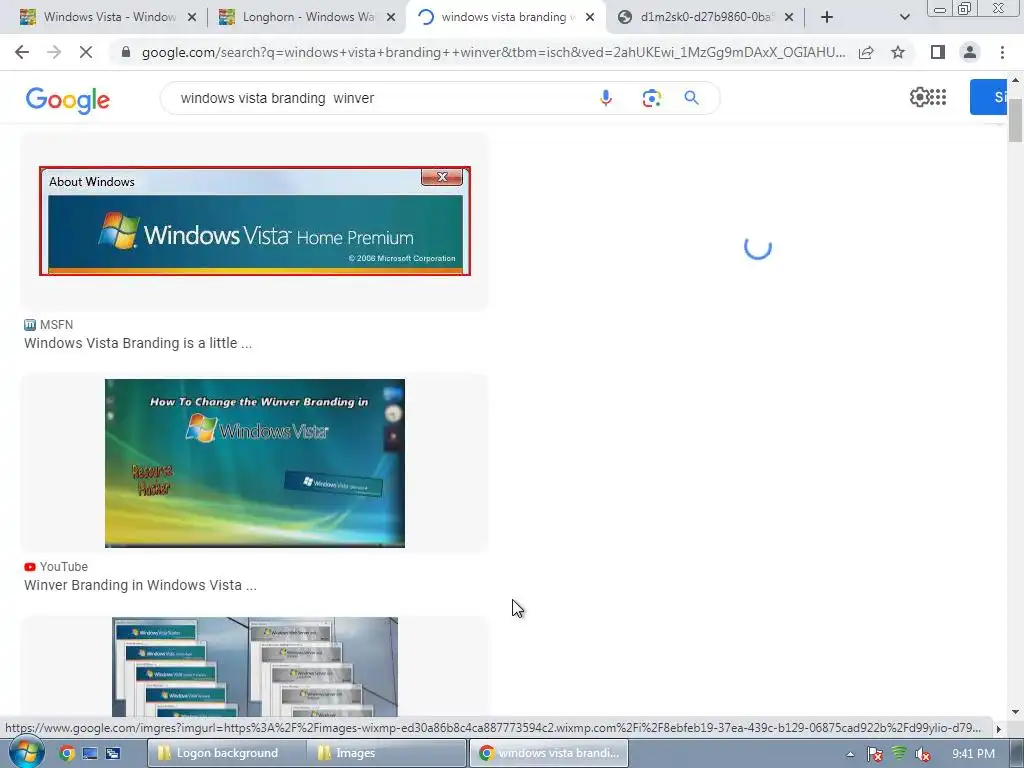The image size is (1024, 768).
Task: Click the Google logo
Action: click(x=67, y=100)
